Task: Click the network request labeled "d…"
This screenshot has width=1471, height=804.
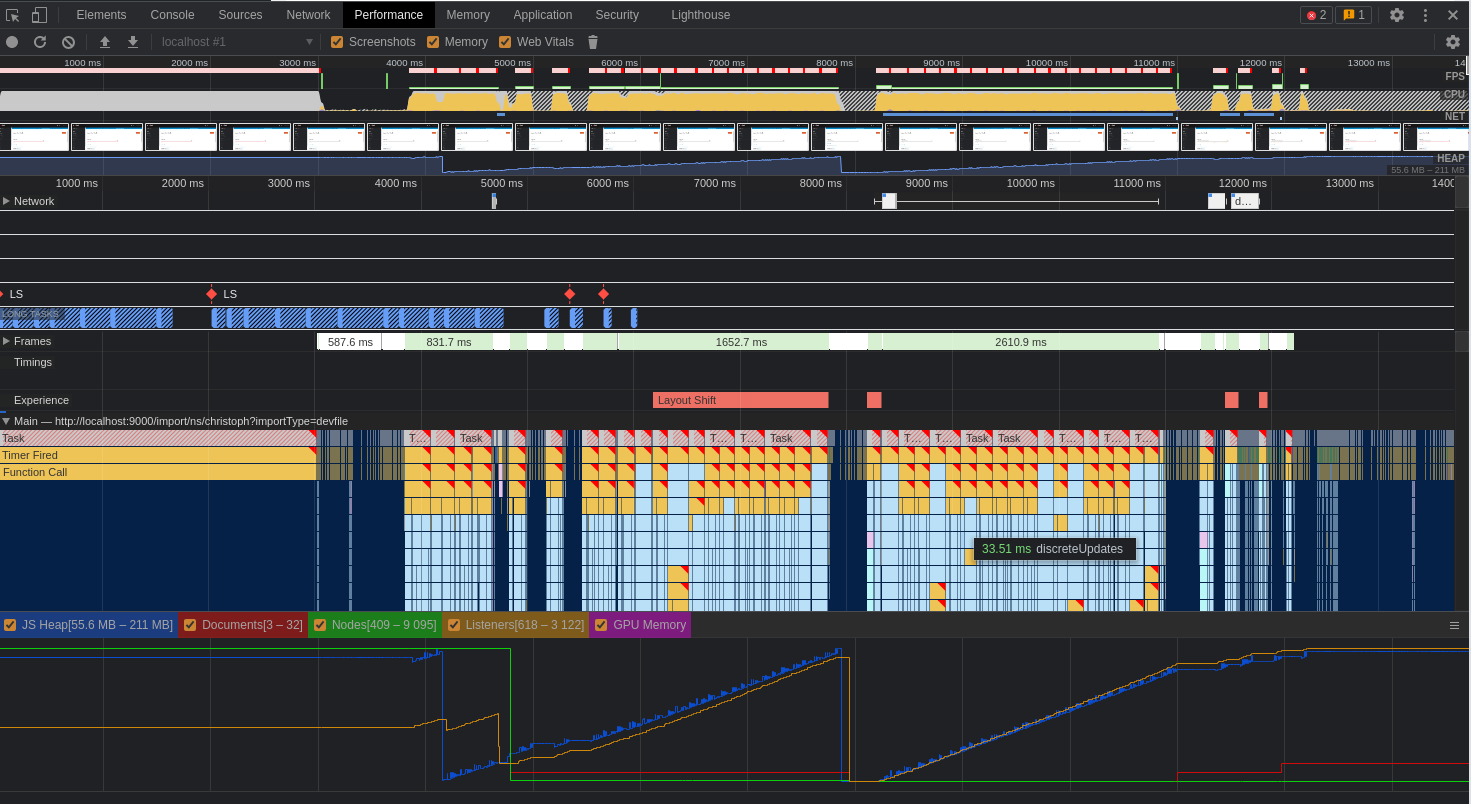Action: tap(1244, 201)
